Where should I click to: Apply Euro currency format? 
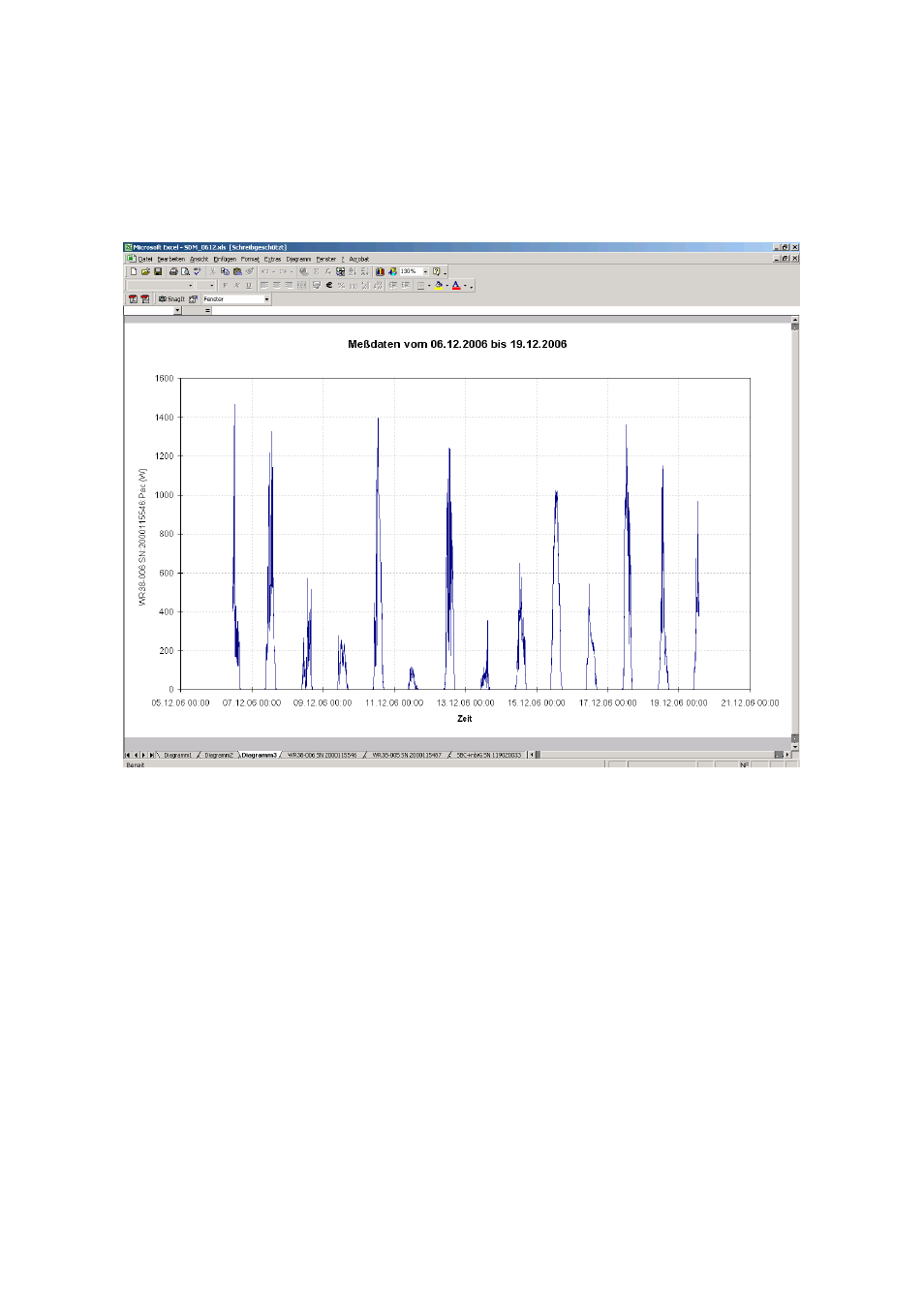[329, 286]
